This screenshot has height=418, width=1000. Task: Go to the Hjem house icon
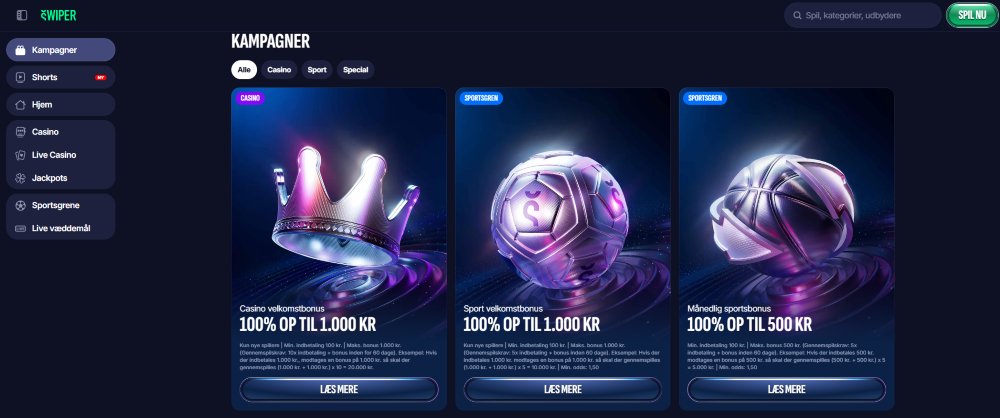click(x=20, y=105)
